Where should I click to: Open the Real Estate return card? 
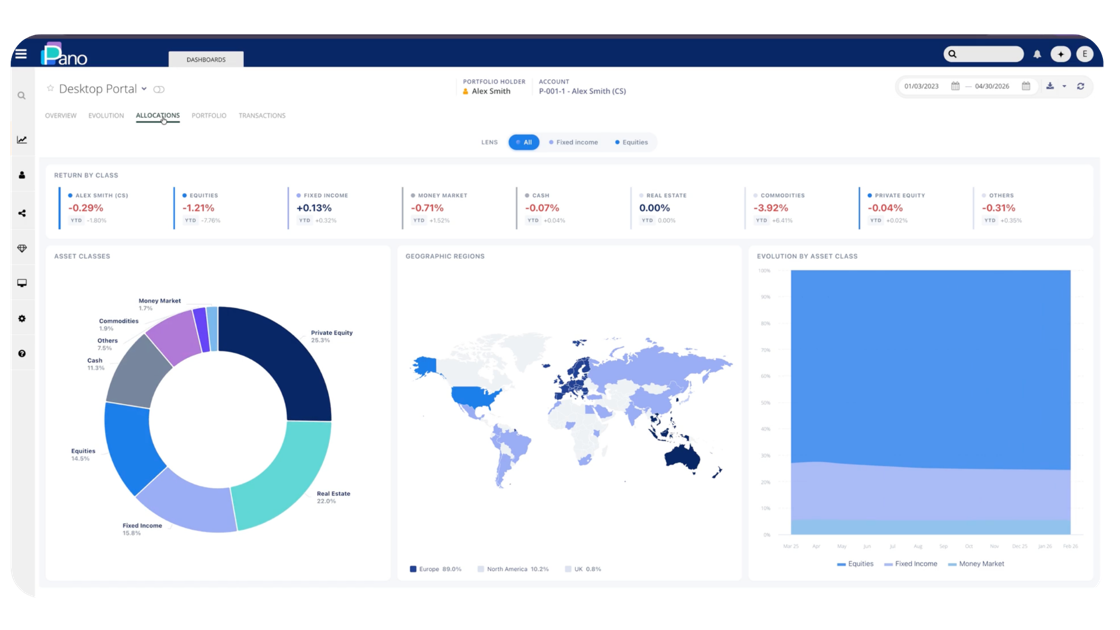[686, 208]
